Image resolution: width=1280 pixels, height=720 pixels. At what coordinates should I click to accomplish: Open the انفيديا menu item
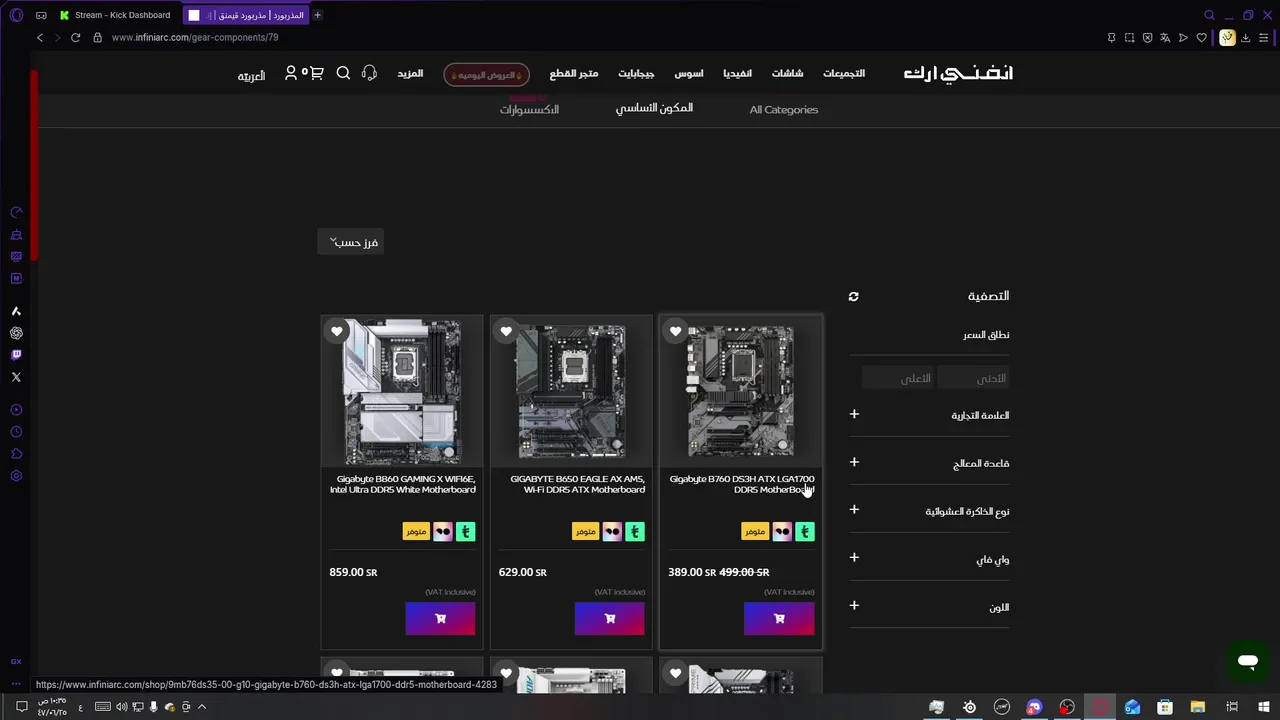click(x=738, y=74)
